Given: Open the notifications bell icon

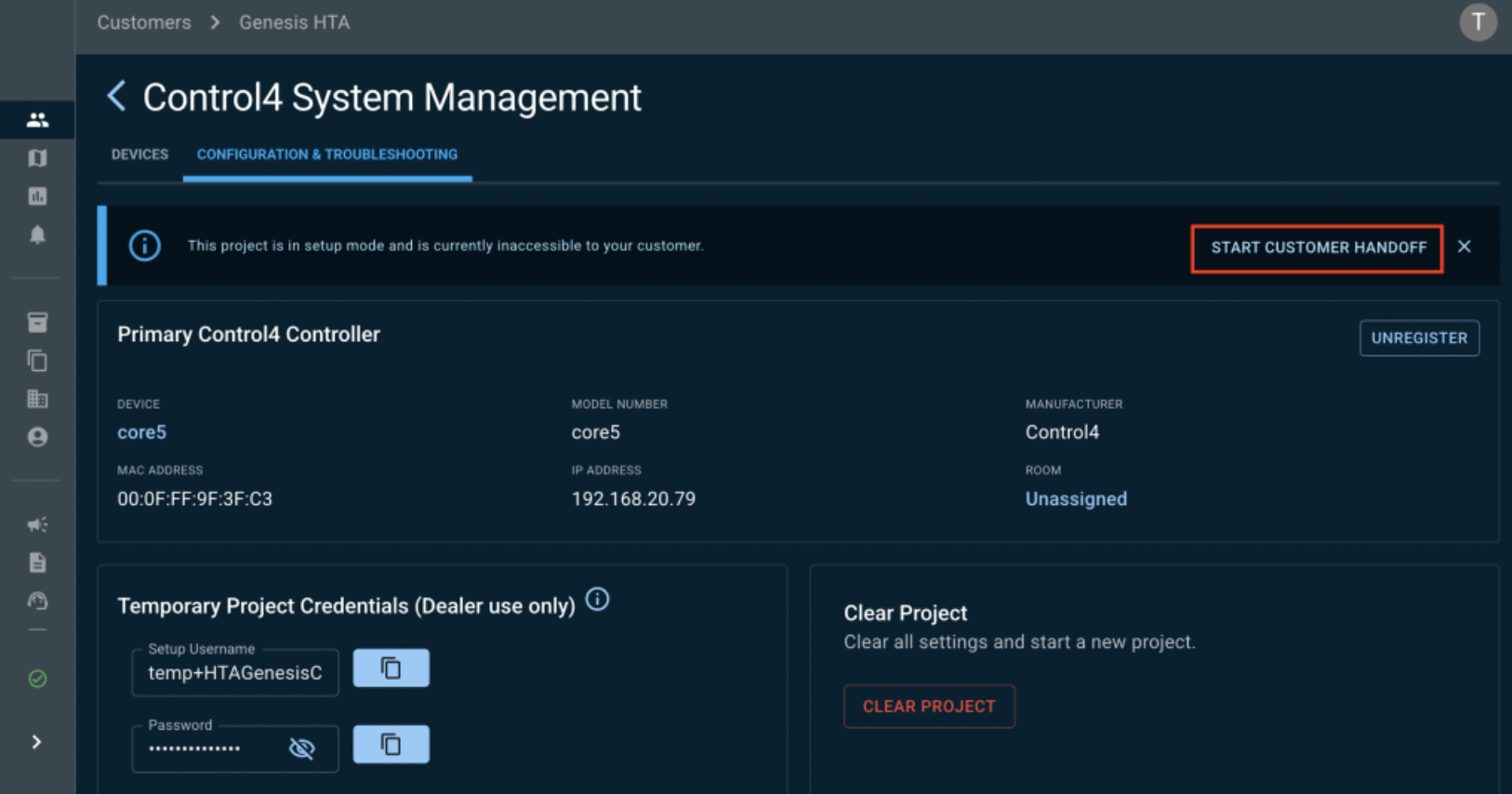Looking at the screenshot, I should pyautogui.click(x=37, y=235).
